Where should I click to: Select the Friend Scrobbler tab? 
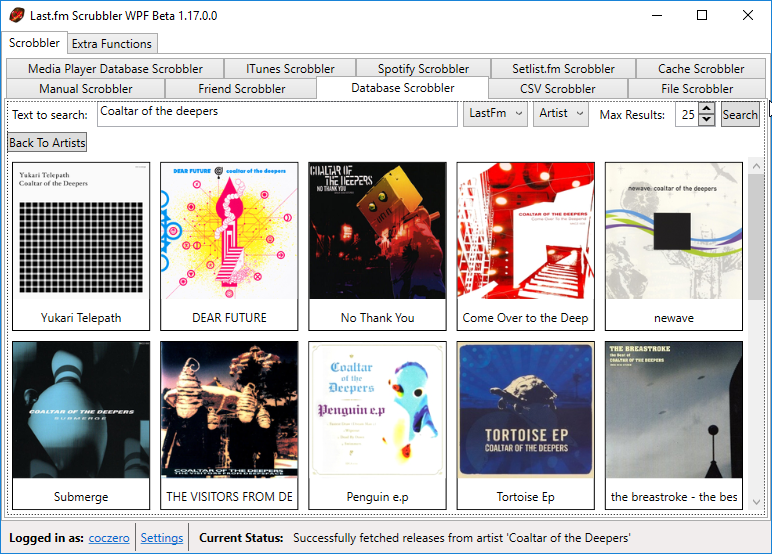241,89
